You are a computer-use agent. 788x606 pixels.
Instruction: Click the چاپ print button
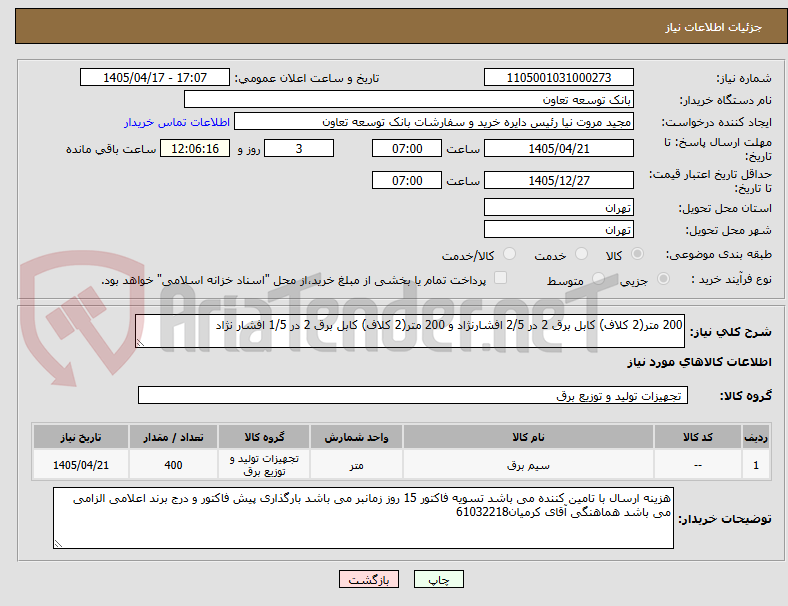pos(439,579)
